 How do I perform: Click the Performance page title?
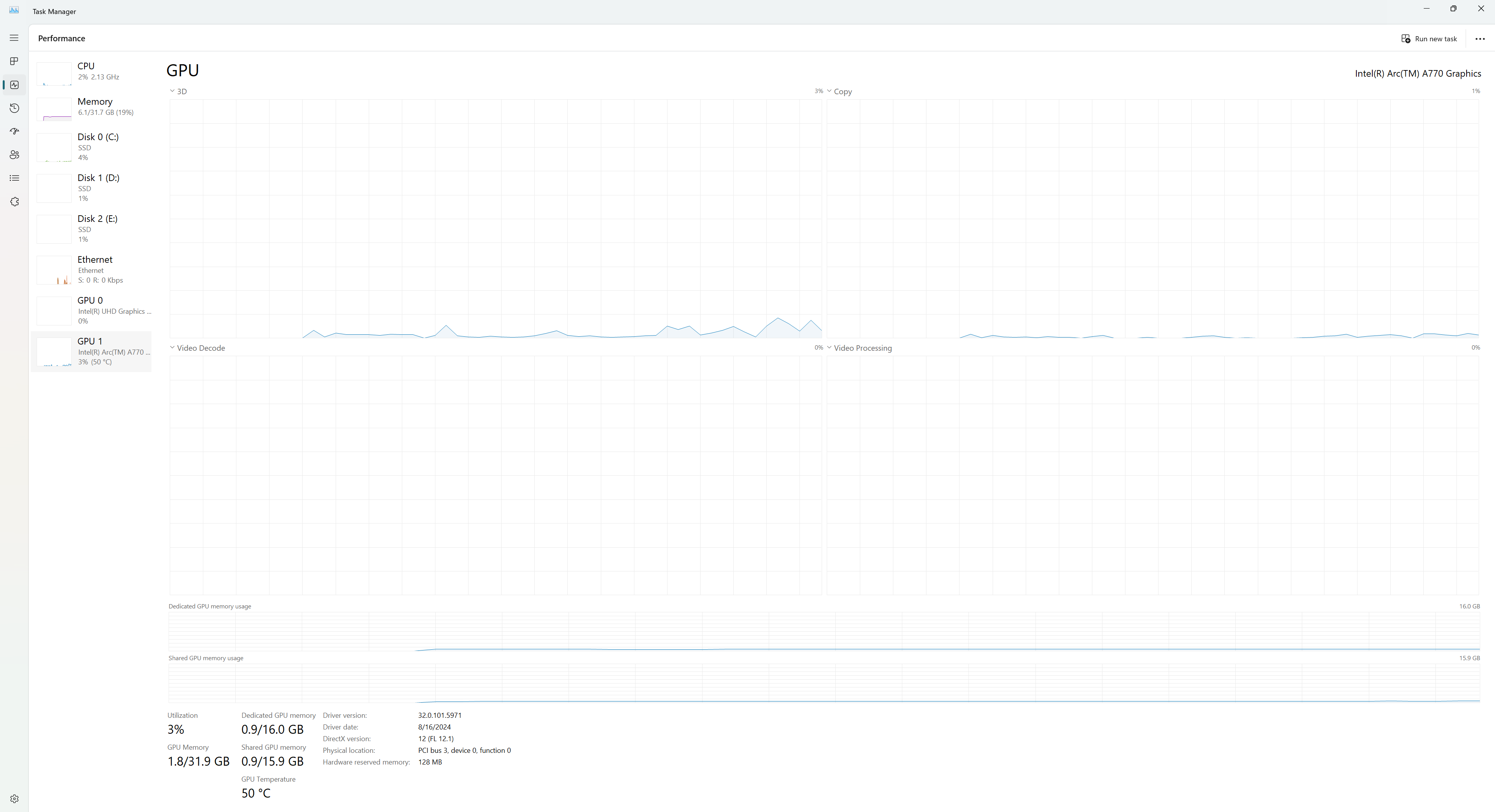coord(62,38)
